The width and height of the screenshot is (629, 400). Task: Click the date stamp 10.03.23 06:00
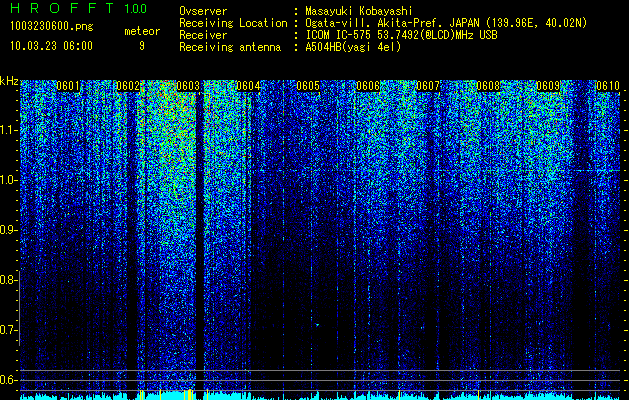(x=51, y=46)
